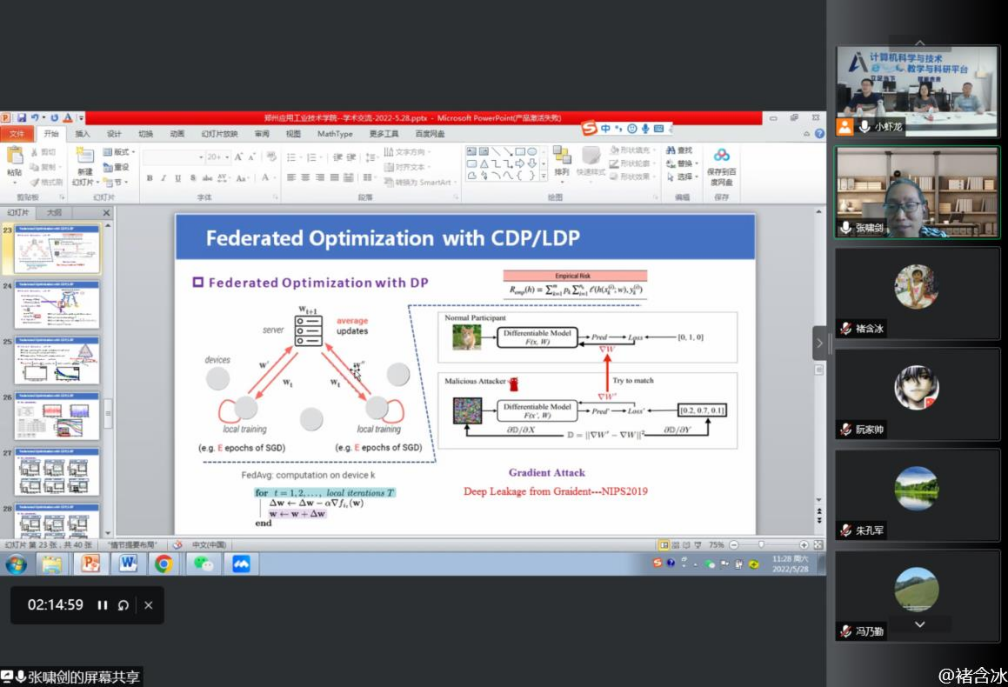The width and height of the screenshot is (1008, 687).
Task: Click the Paste clipboard icon
Action: (14, 156)
